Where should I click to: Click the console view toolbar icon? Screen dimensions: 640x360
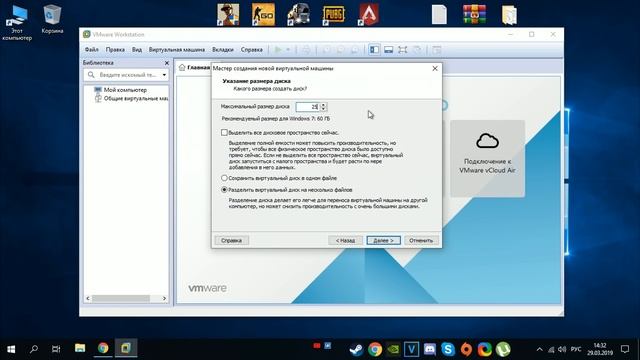[437, 49]
